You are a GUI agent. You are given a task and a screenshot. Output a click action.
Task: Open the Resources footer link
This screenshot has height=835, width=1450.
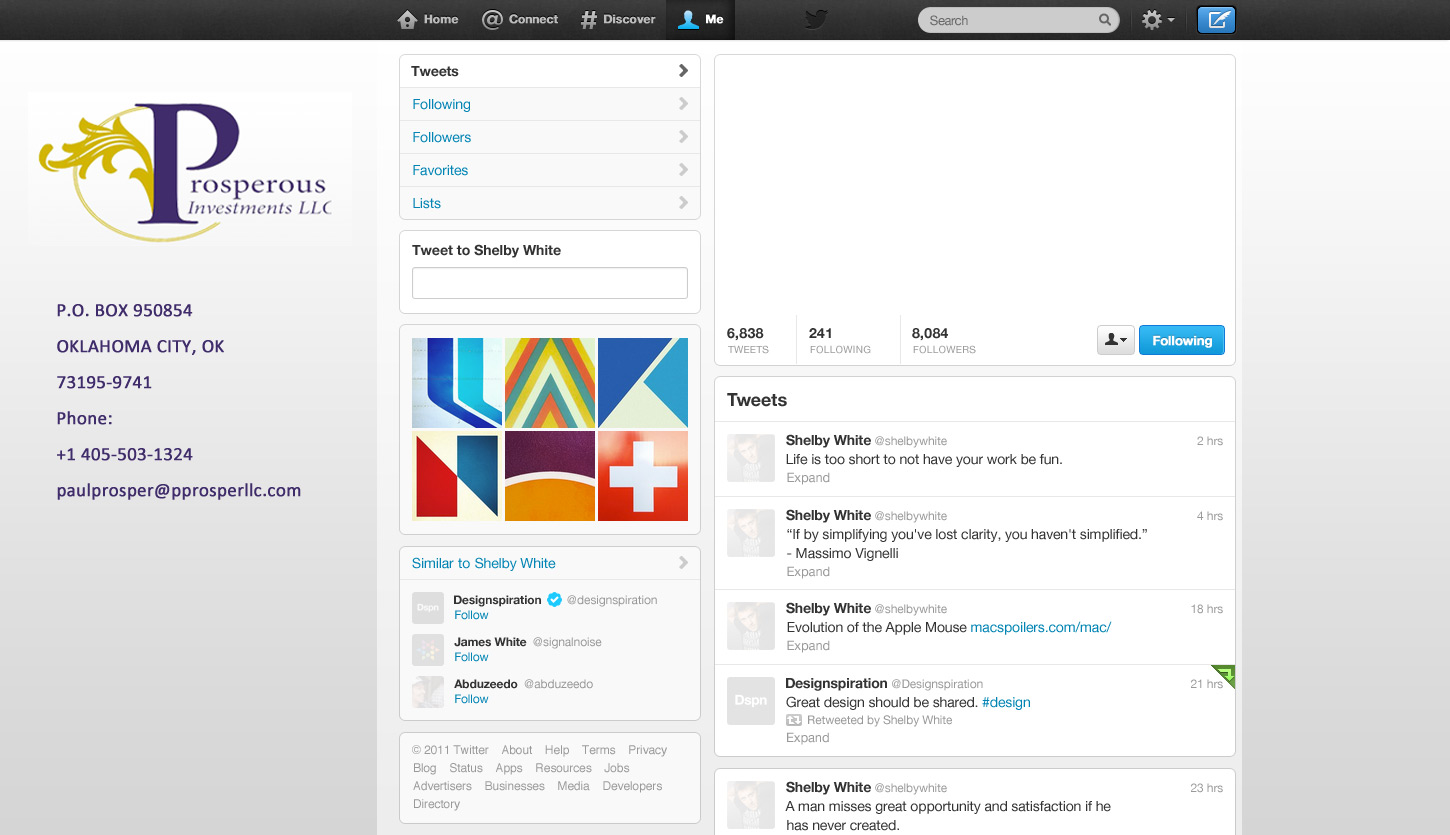pyautogui.click(x=563, y=768)
